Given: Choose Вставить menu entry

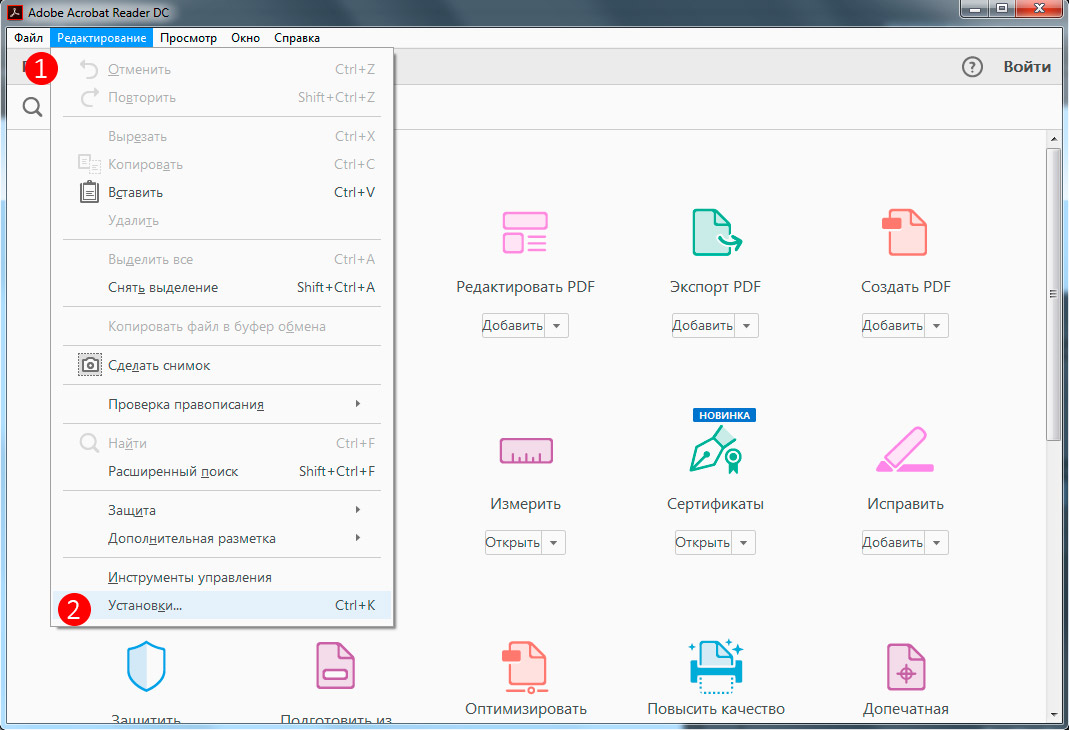Looking at the screenshot, I should pos(222,192).
